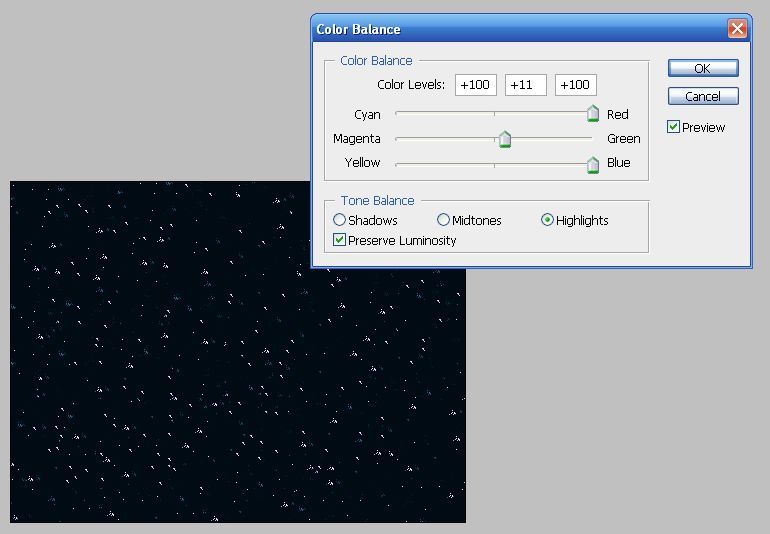Screen dimensions: 770x534
Task: Click the Yellow-Blue slider handle
Action: 593,165
